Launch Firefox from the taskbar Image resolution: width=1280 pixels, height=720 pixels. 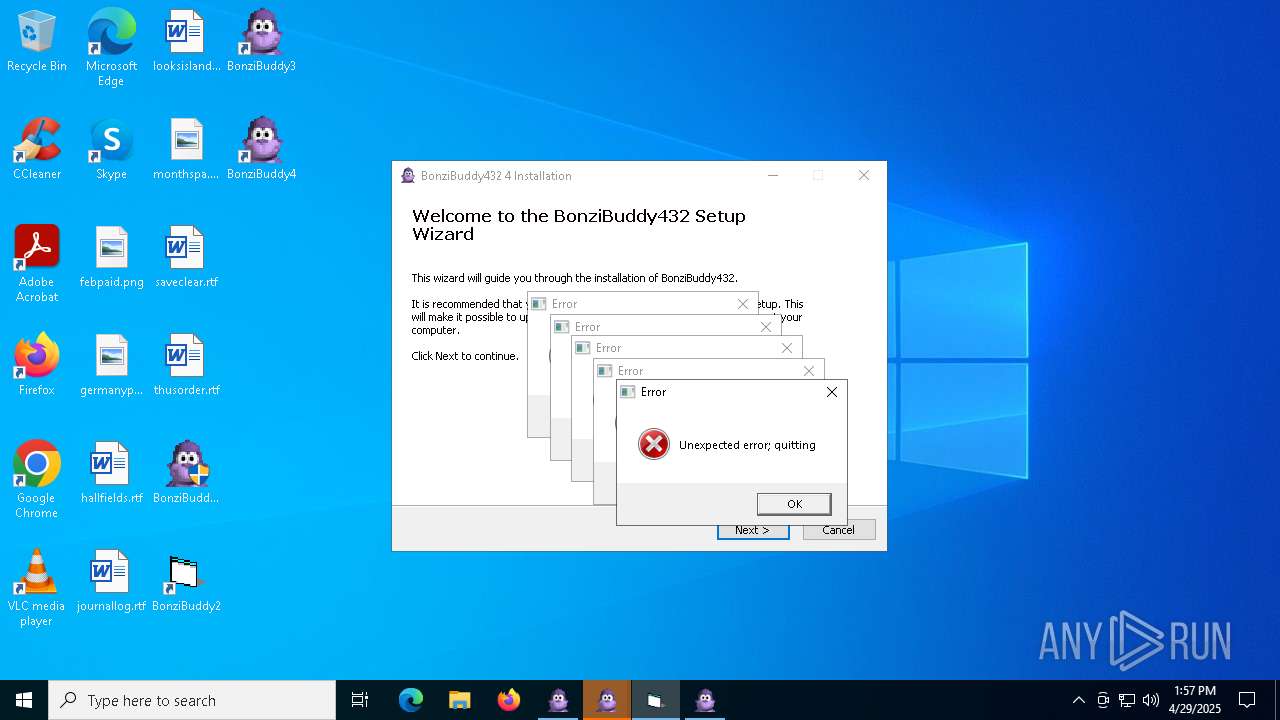pos(509,700)
